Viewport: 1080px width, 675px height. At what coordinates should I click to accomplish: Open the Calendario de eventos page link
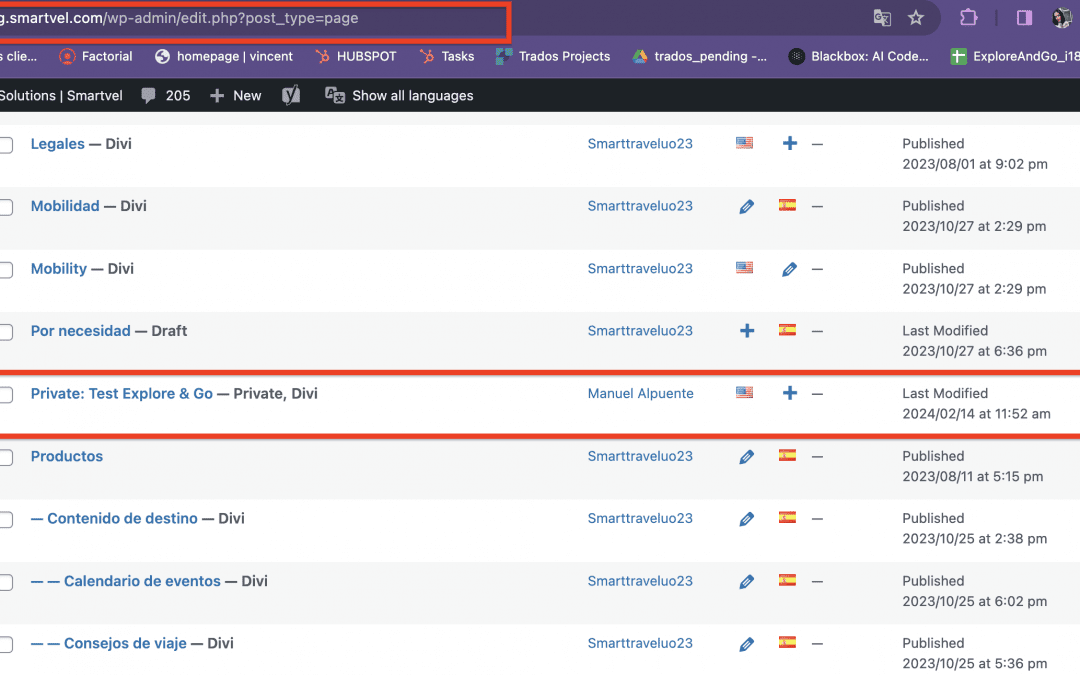coord(142,581)
